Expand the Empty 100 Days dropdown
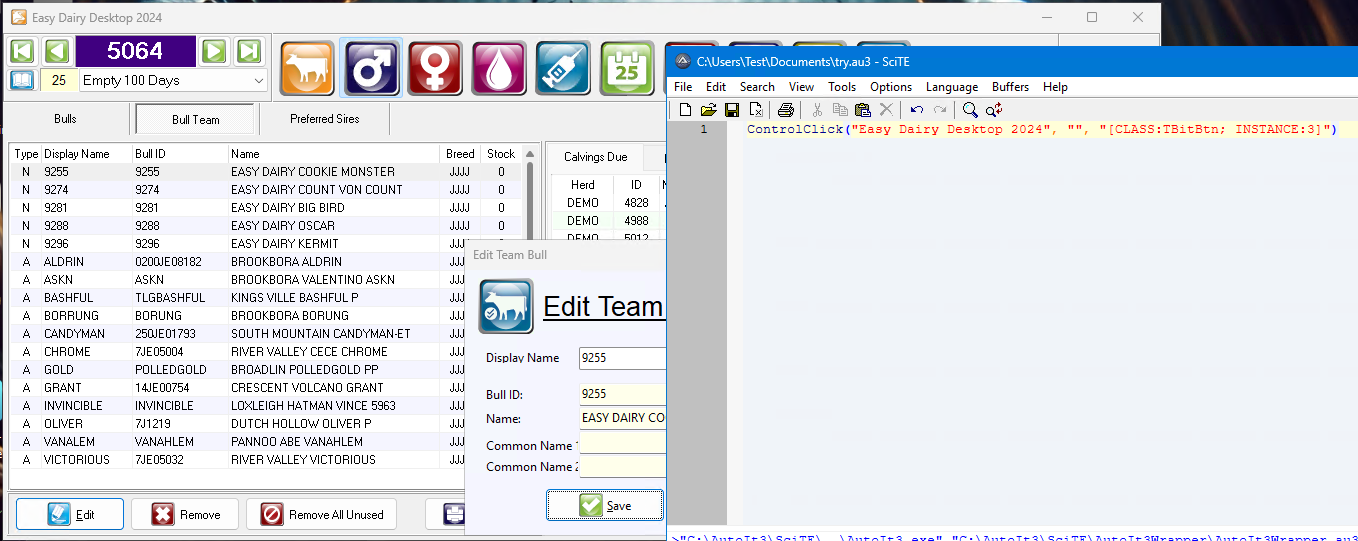Image resolution: width=1358 pixels, height=541 pixels. [259, 81]
